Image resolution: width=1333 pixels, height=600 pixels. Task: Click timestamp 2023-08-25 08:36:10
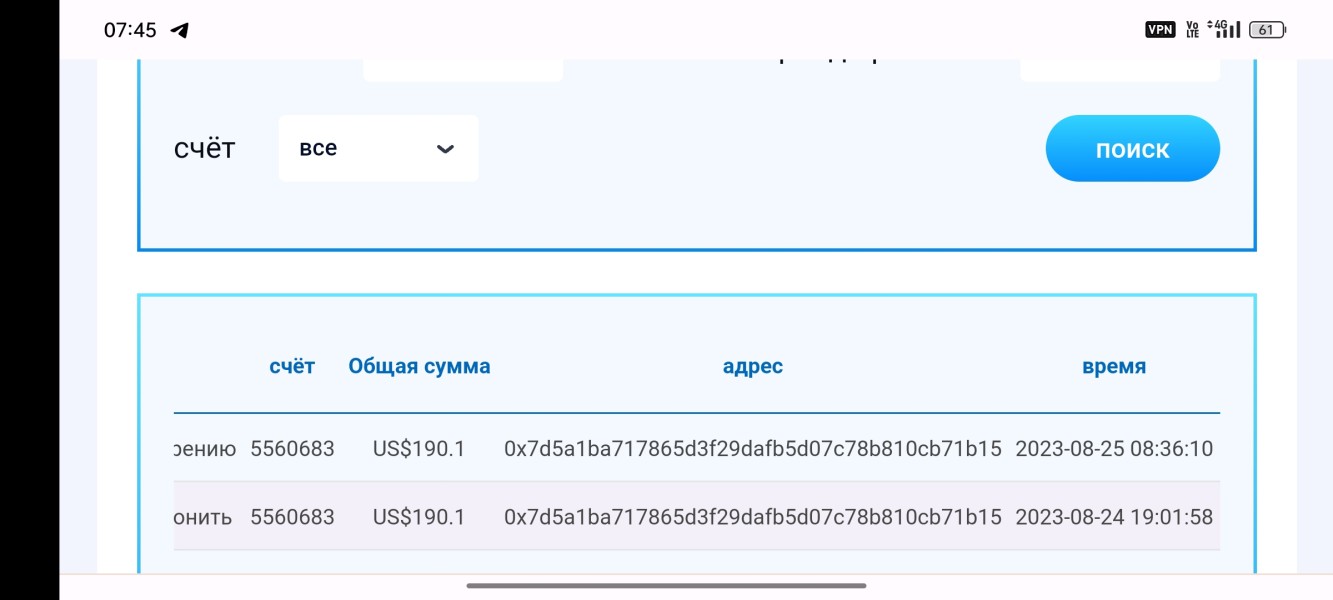1114,449
